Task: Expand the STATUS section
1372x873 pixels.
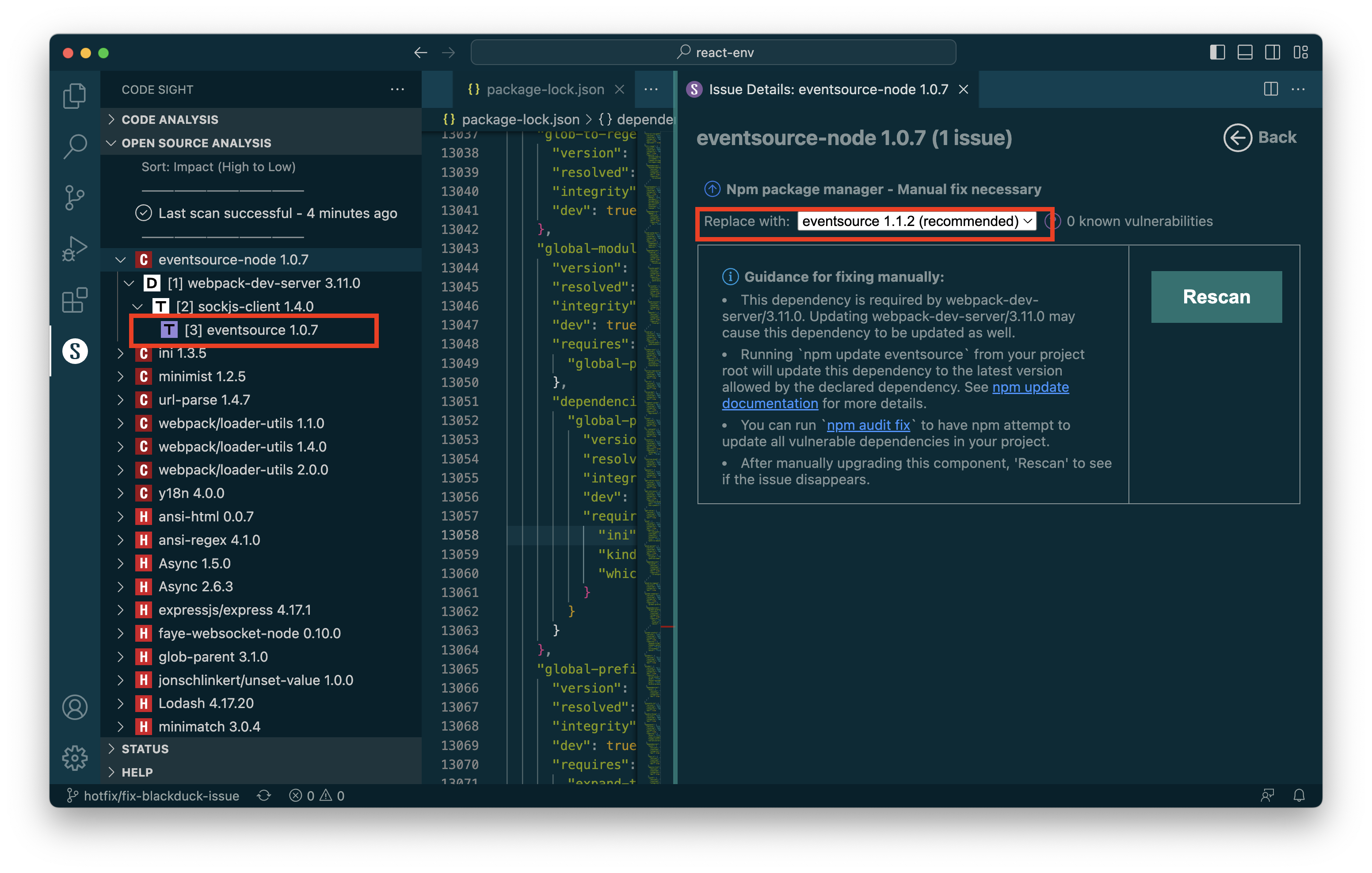Action: (261, 749)
